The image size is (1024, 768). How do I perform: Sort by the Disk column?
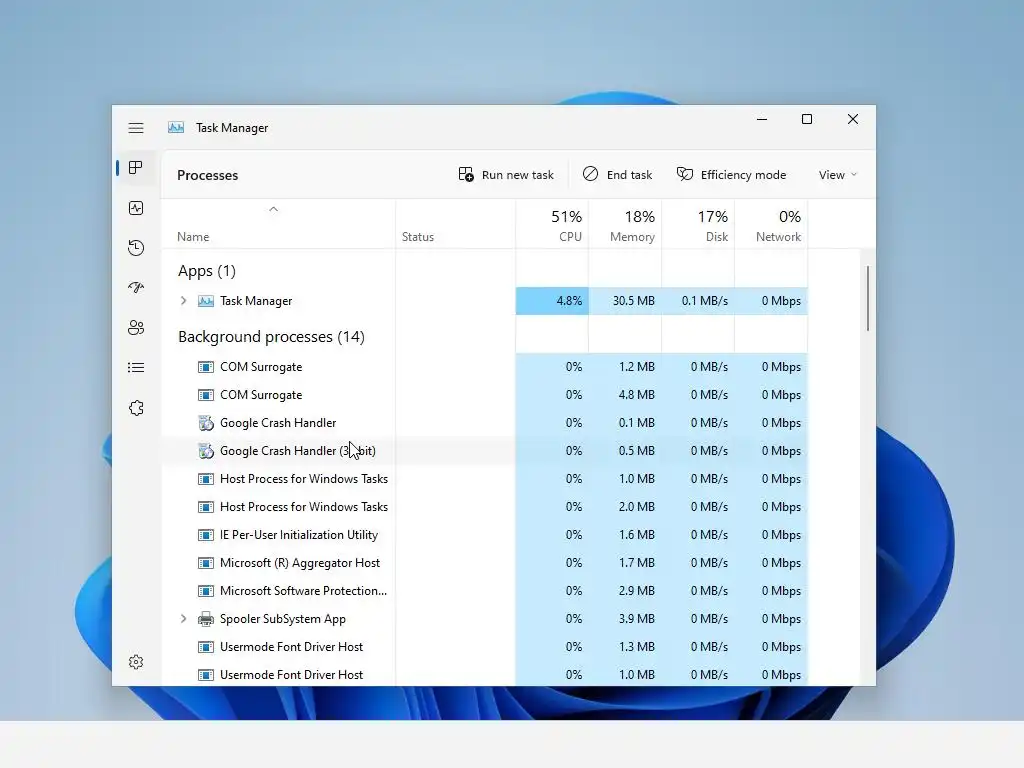pyautogui.click(x=699, y=225)
